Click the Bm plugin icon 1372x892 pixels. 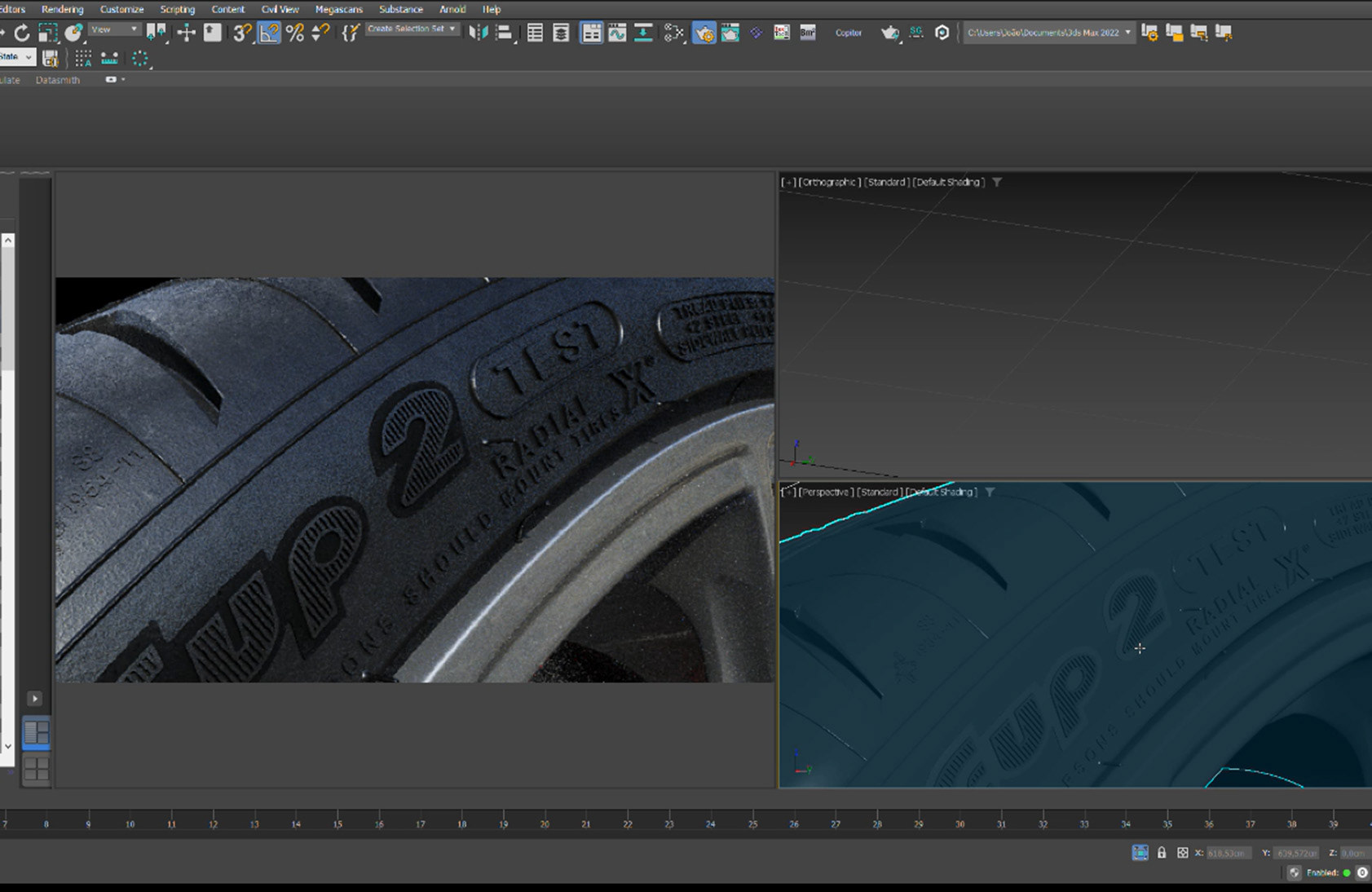point(808,33)
